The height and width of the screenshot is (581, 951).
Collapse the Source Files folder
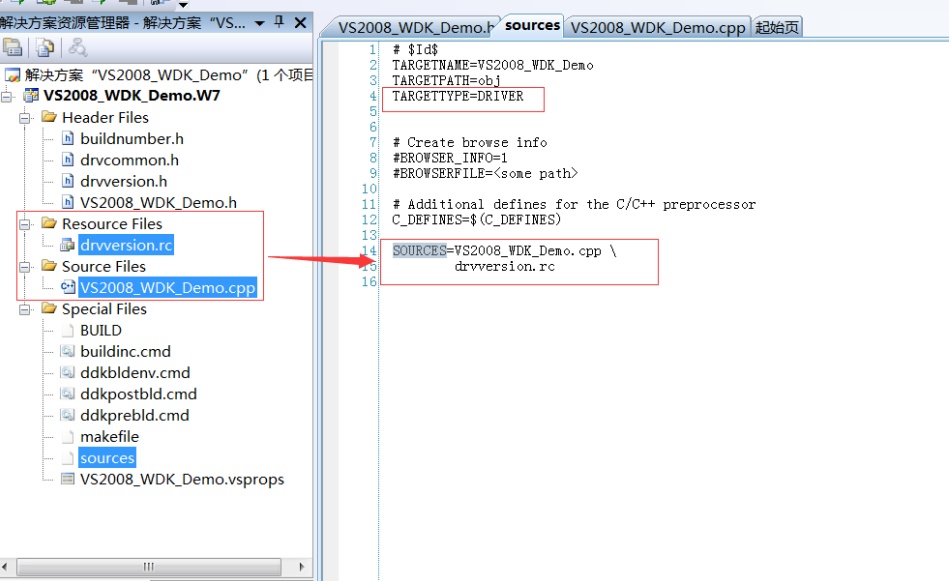click(25, 267)
